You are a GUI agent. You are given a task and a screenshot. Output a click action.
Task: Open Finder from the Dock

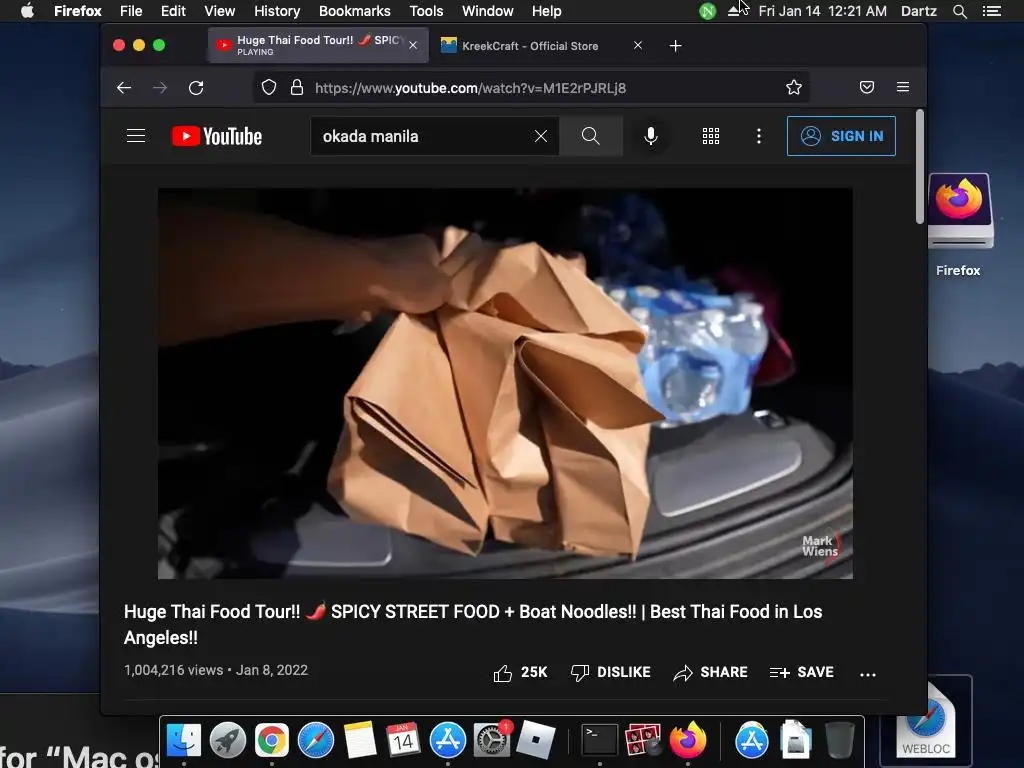click(x=184, y=740)
